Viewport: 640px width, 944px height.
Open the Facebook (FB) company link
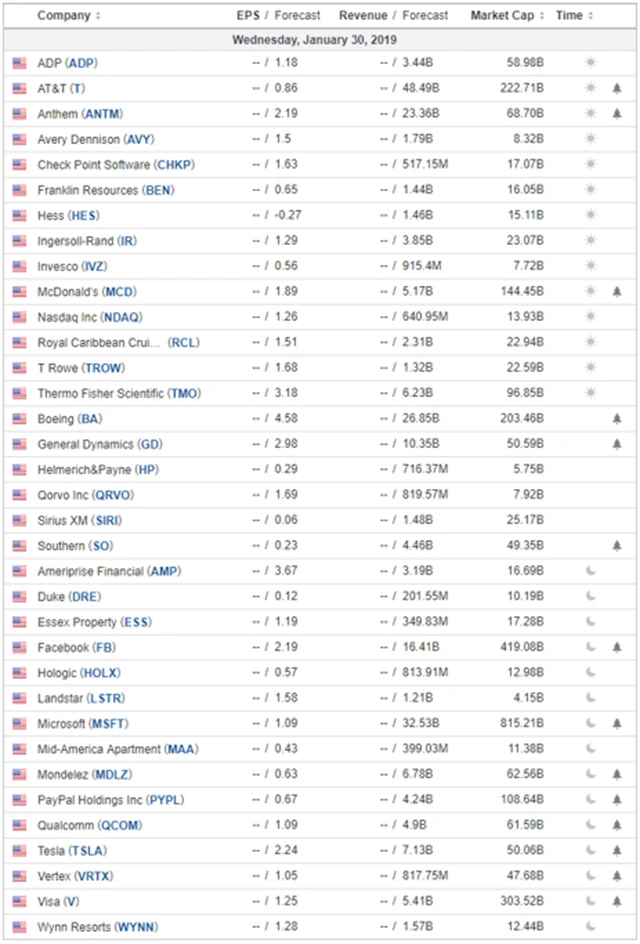82,648
